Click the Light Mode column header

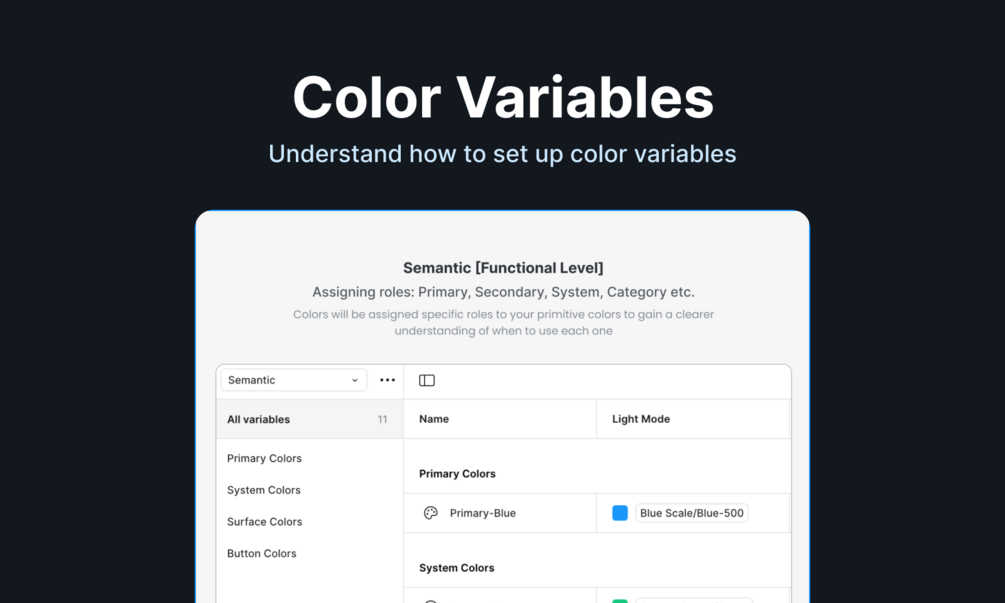tap(641, 419)
